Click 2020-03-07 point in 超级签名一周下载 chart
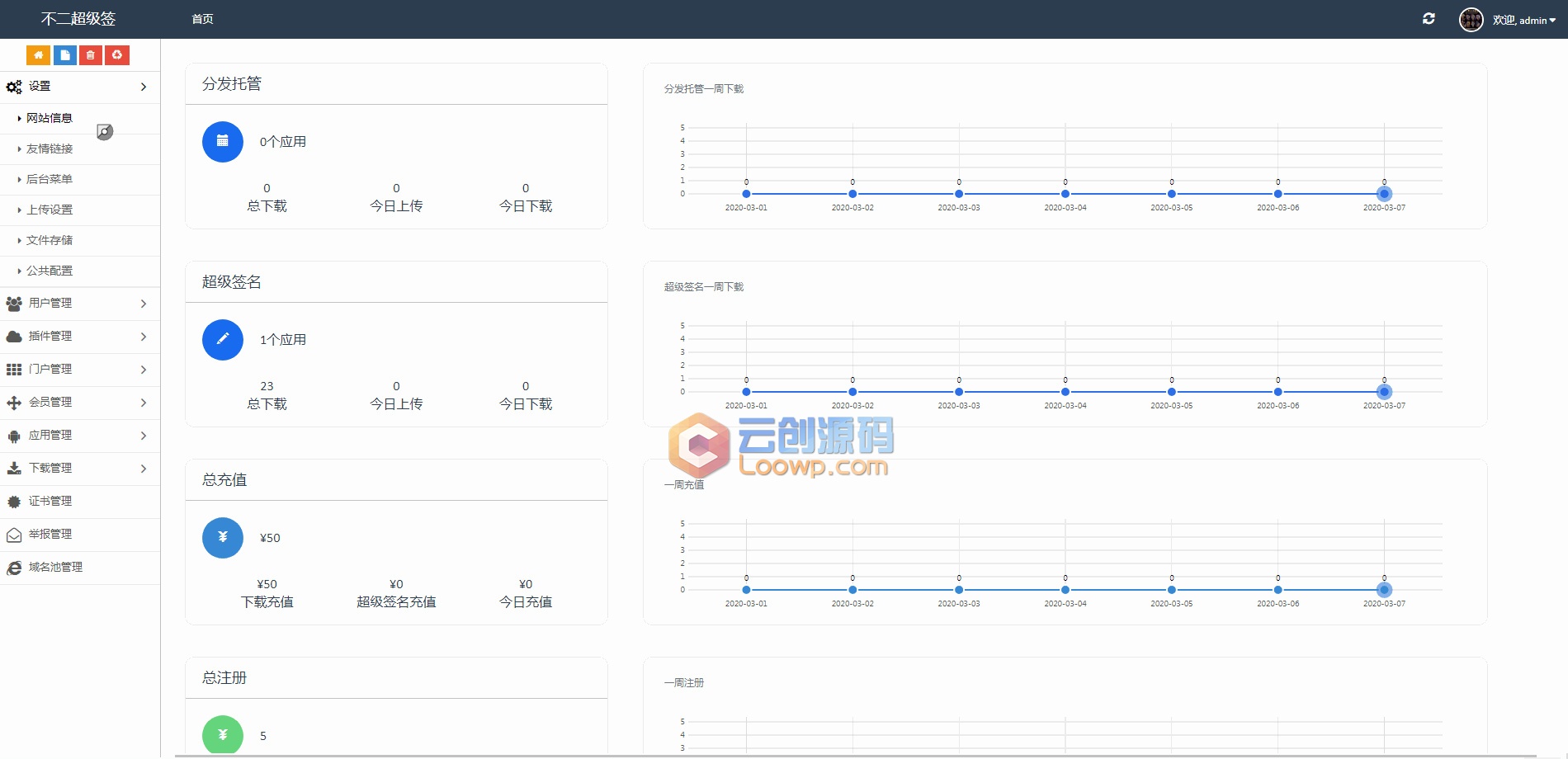This screenshot has height=759, width=1568. coord(1384,392)
